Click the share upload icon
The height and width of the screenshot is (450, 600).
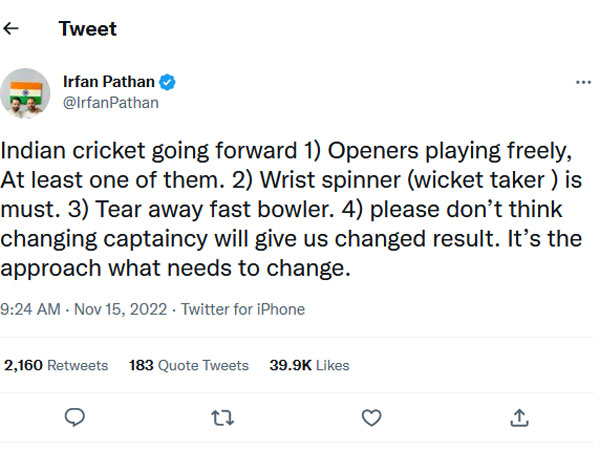click(519, 417)
